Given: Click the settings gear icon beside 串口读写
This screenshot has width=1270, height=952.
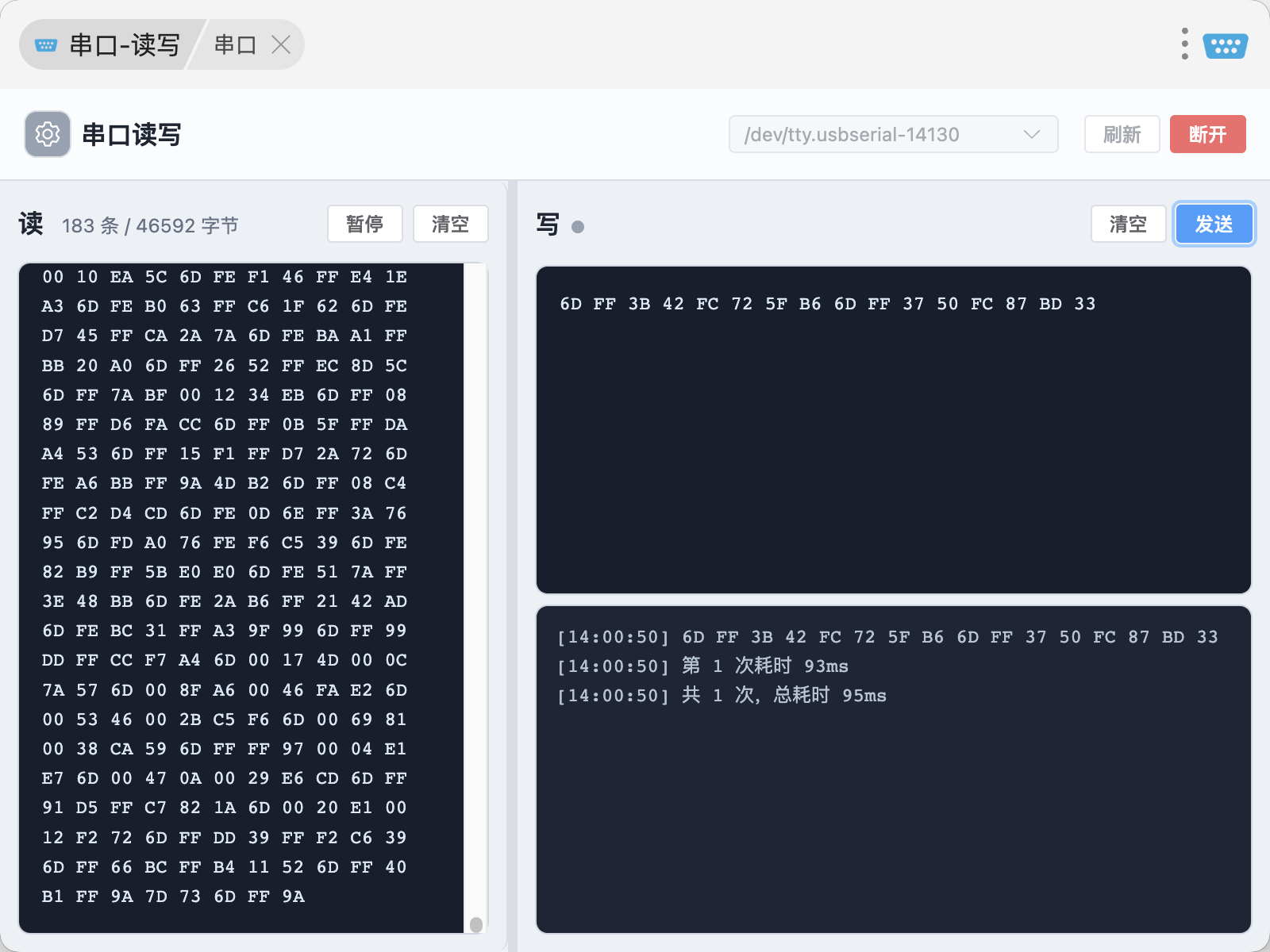Looking at the screenshot, I should click(x=48, y=134).
